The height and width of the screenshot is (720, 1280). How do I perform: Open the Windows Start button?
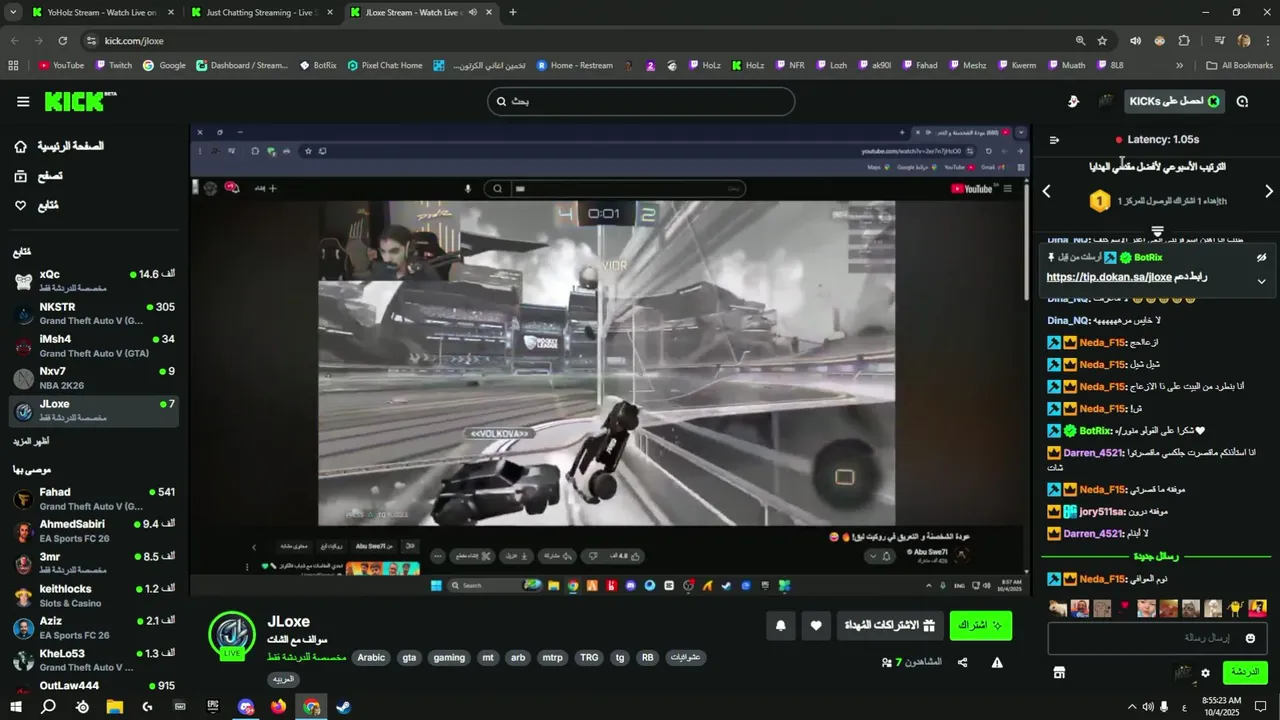tap(18, 707)
